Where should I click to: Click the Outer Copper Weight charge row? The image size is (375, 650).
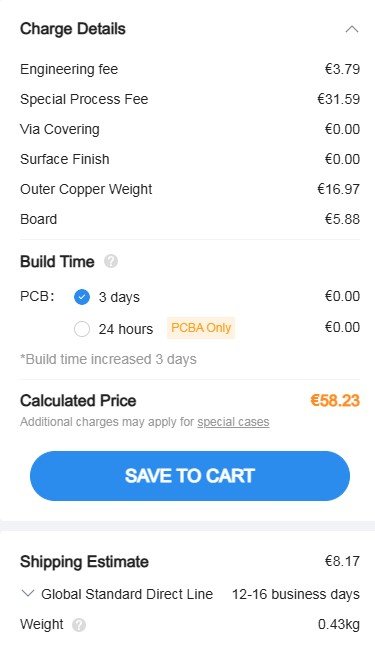[x=190, y=189]
